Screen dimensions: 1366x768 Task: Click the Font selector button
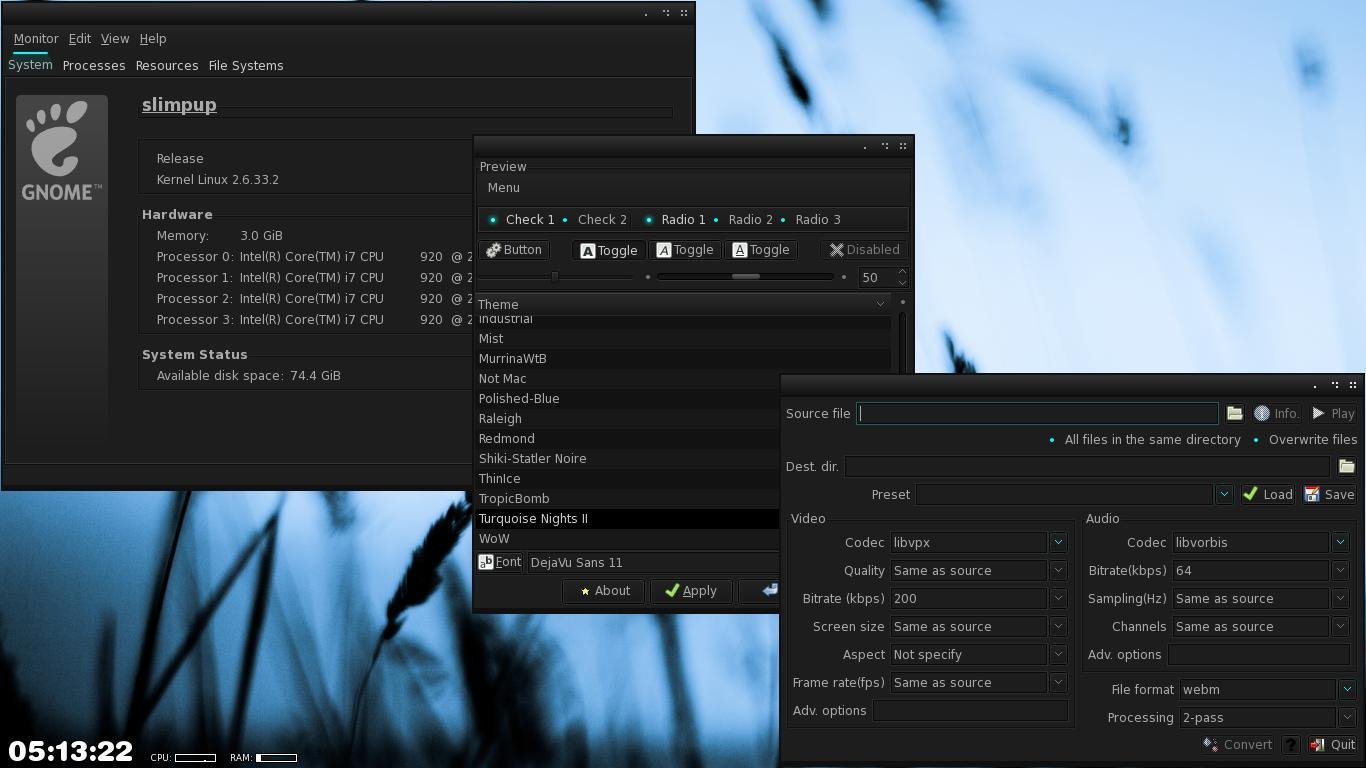[500, 562]
